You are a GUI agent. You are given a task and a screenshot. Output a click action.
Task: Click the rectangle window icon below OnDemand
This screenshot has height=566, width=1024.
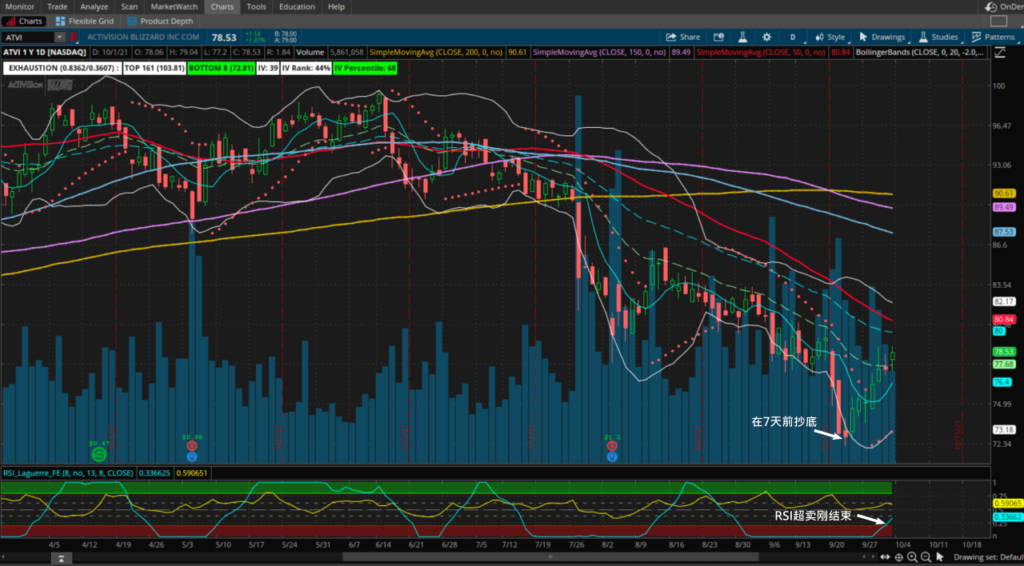[x=999, y=22]
